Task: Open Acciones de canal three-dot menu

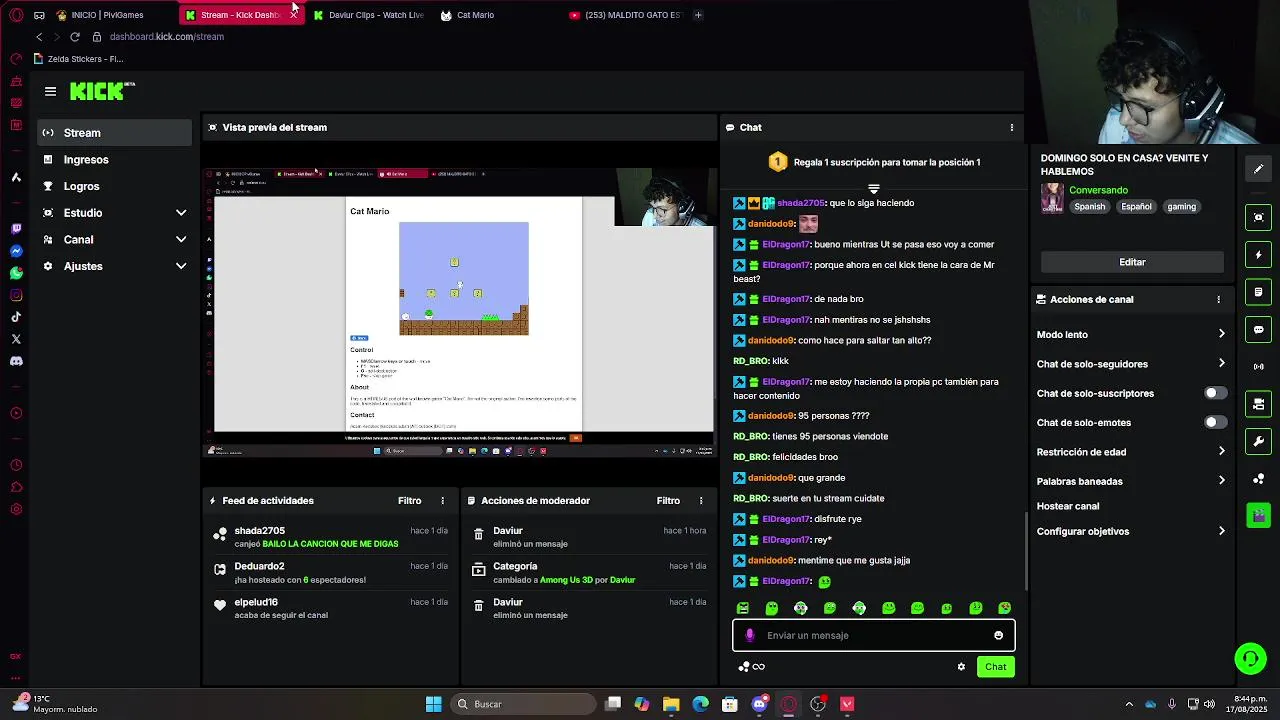Action: tap(1218, 299)
